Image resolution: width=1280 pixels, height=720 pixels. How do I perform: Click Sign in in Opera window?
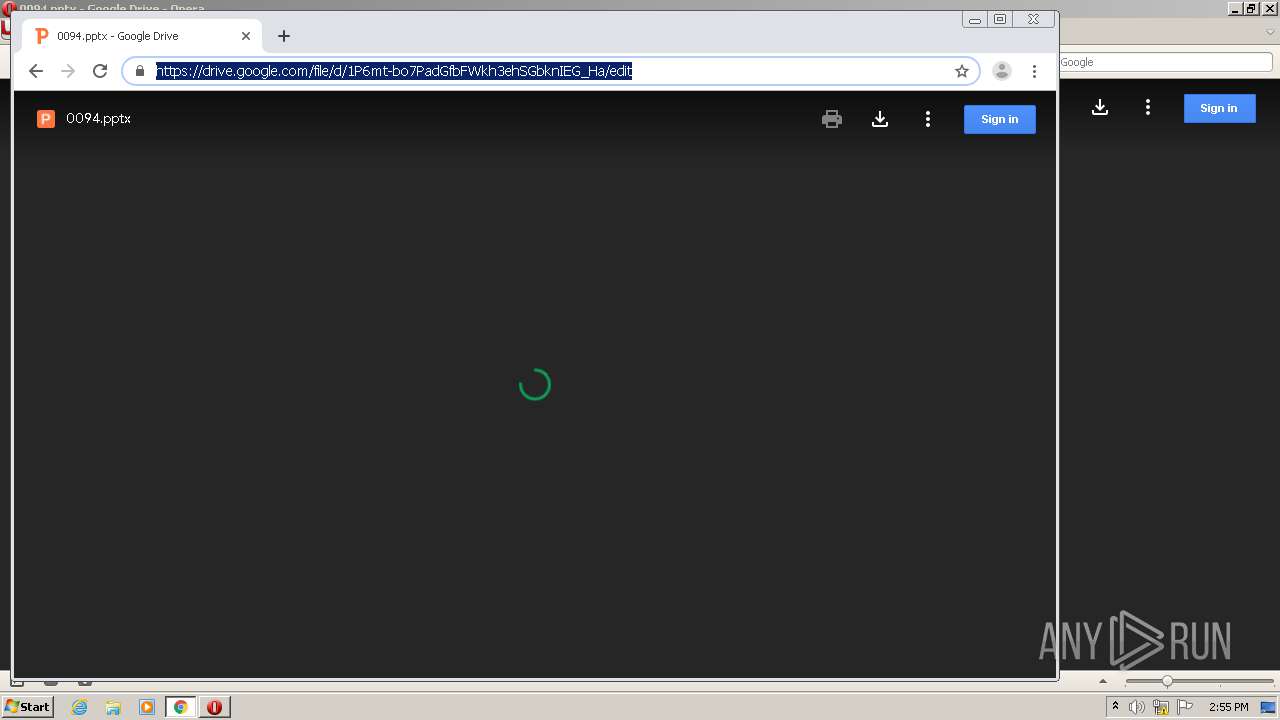[1219, 108]
